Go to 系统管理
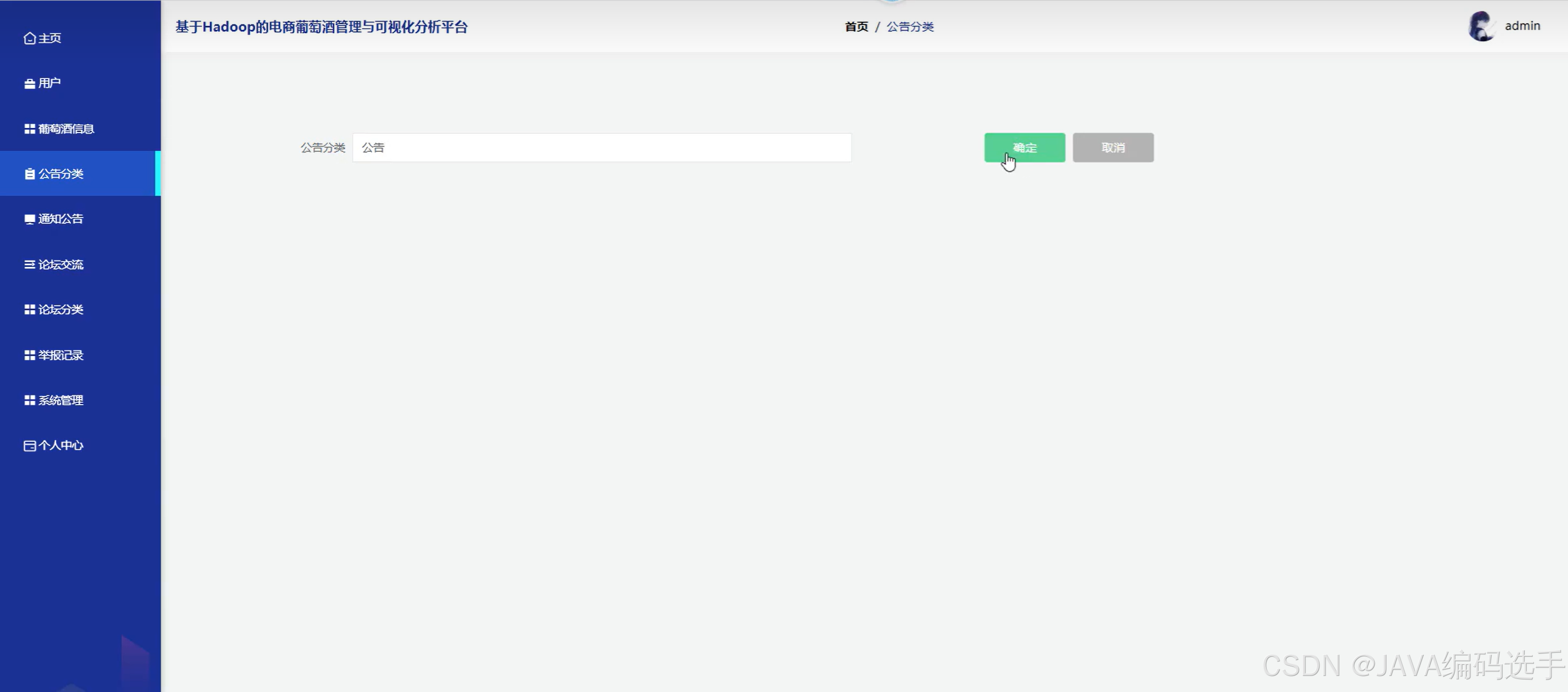This screenshot has height=692, width=1568. (x=81, y=400)
